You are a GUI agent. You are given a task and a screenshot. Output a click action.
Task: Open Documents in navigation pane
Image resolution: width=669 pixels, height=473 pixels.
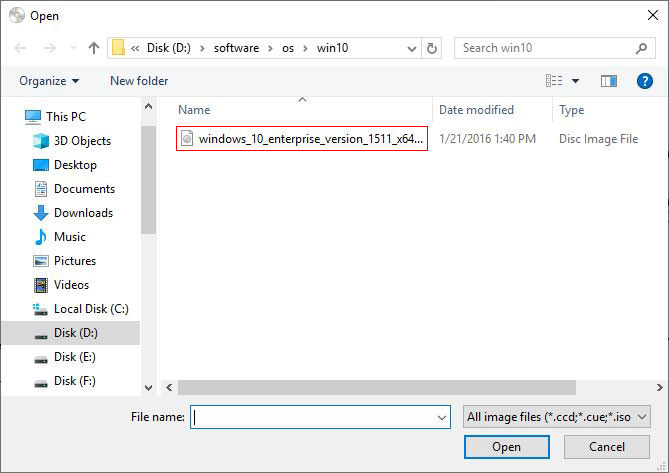tap(84, 189)
